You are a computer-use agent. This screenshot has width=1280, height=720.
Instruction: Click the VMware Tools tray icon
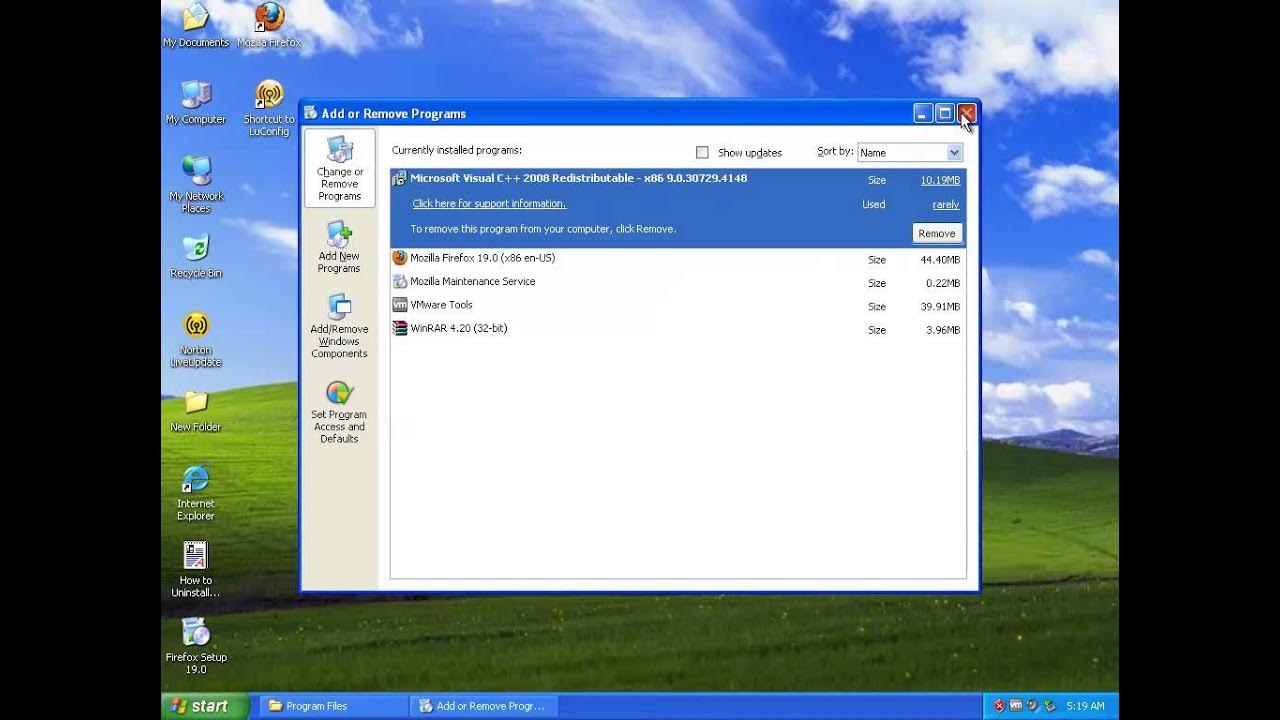1016,706
